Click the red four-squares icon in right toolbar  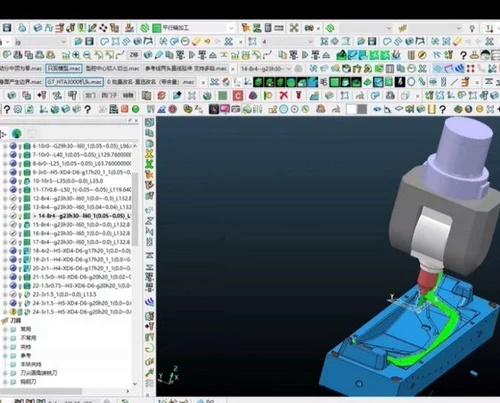(x=471, y=69)
